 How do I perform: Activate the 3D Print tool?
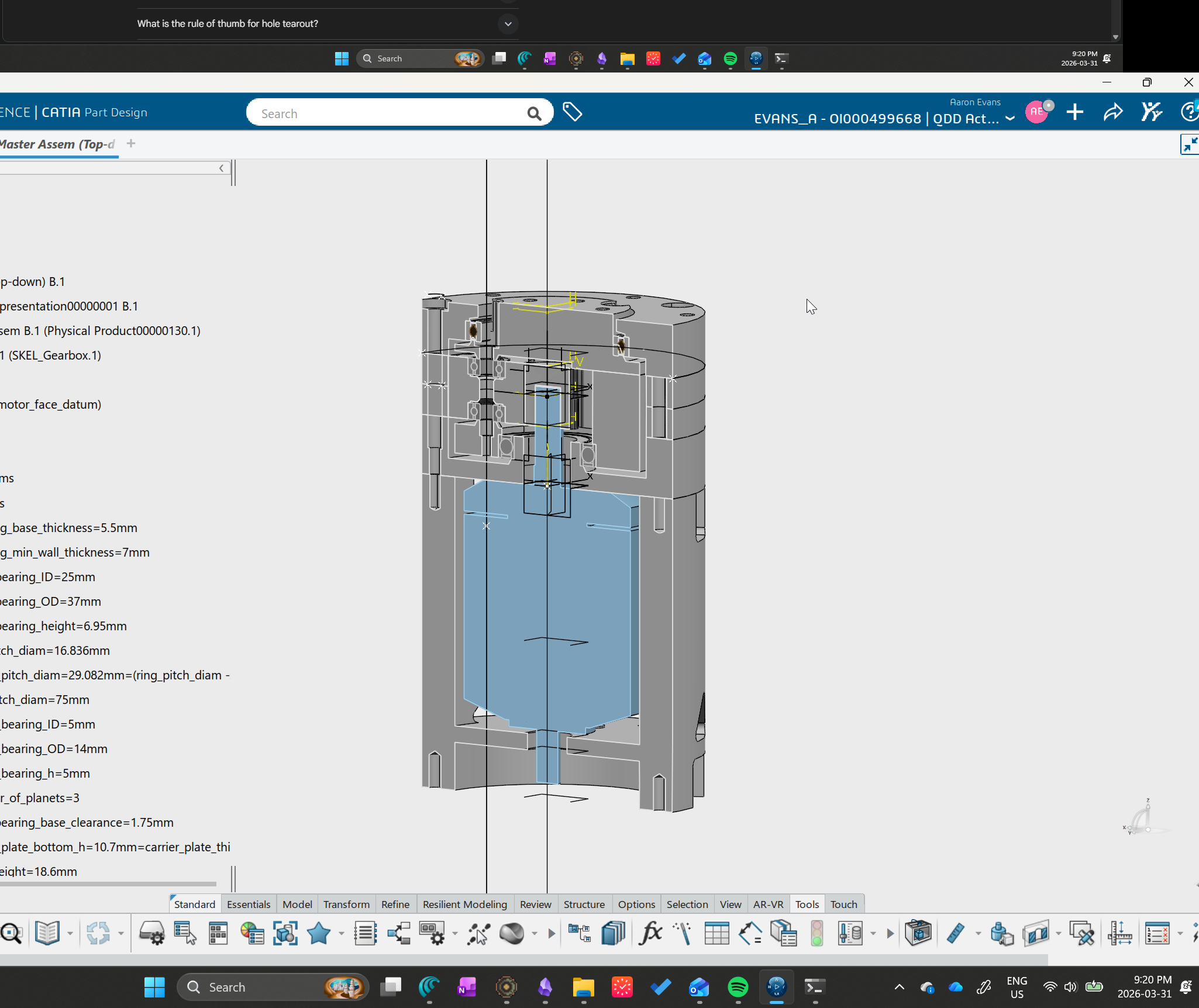[x=917, y=933]
